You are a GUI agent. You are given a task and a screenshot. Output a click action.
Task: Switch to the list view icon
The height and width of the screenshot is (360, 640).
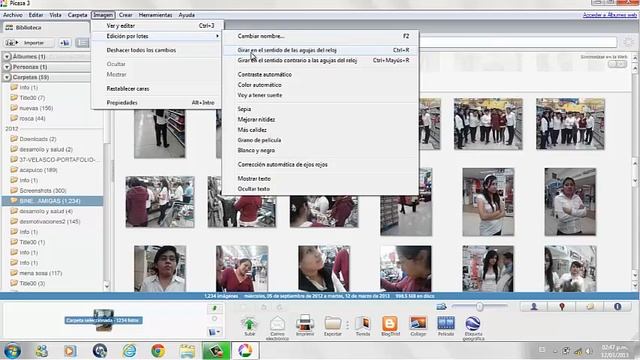click(82, 43)
